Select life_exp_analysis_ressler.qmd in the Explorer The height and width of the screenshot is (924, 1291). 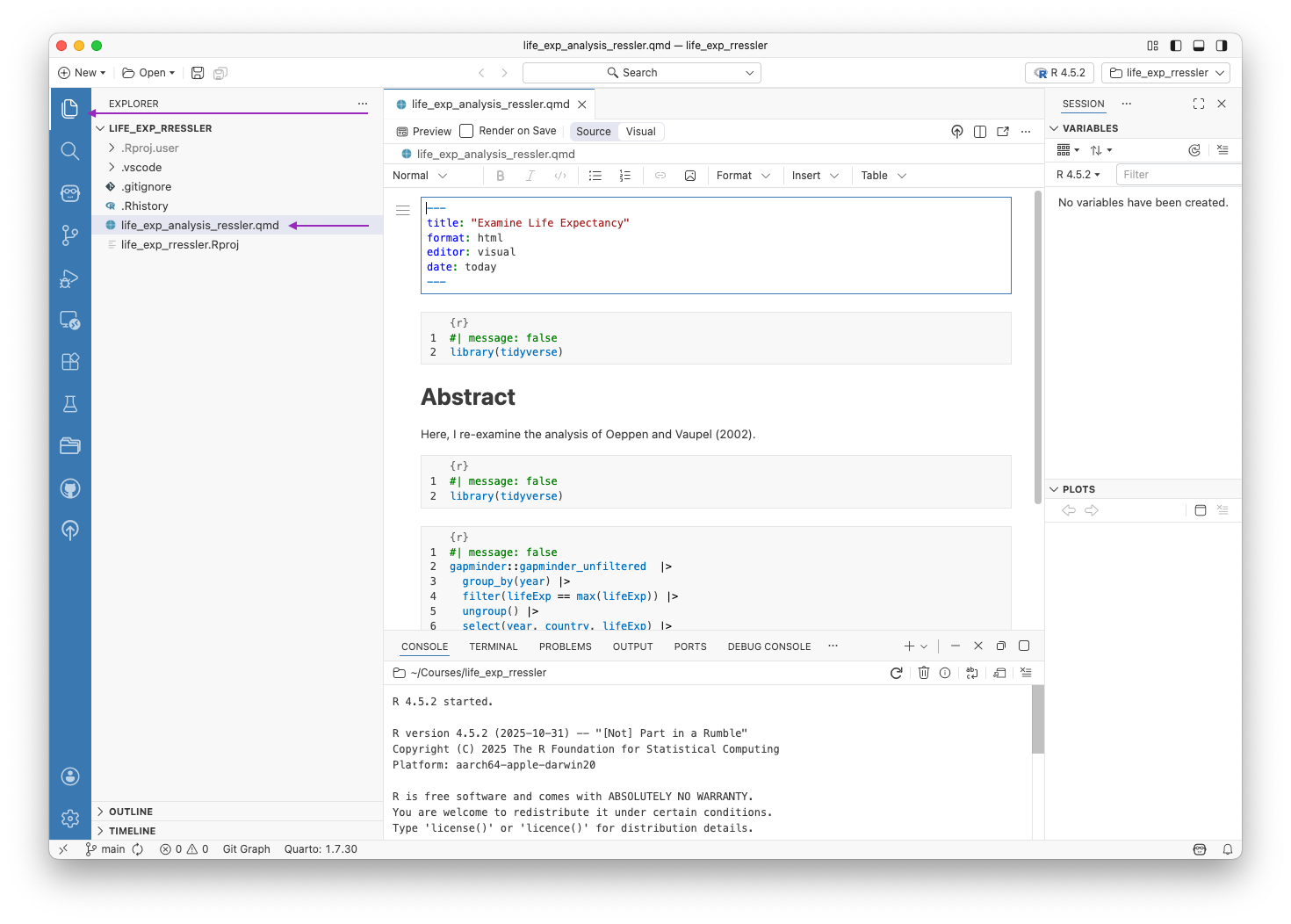(x=199, y=225)
